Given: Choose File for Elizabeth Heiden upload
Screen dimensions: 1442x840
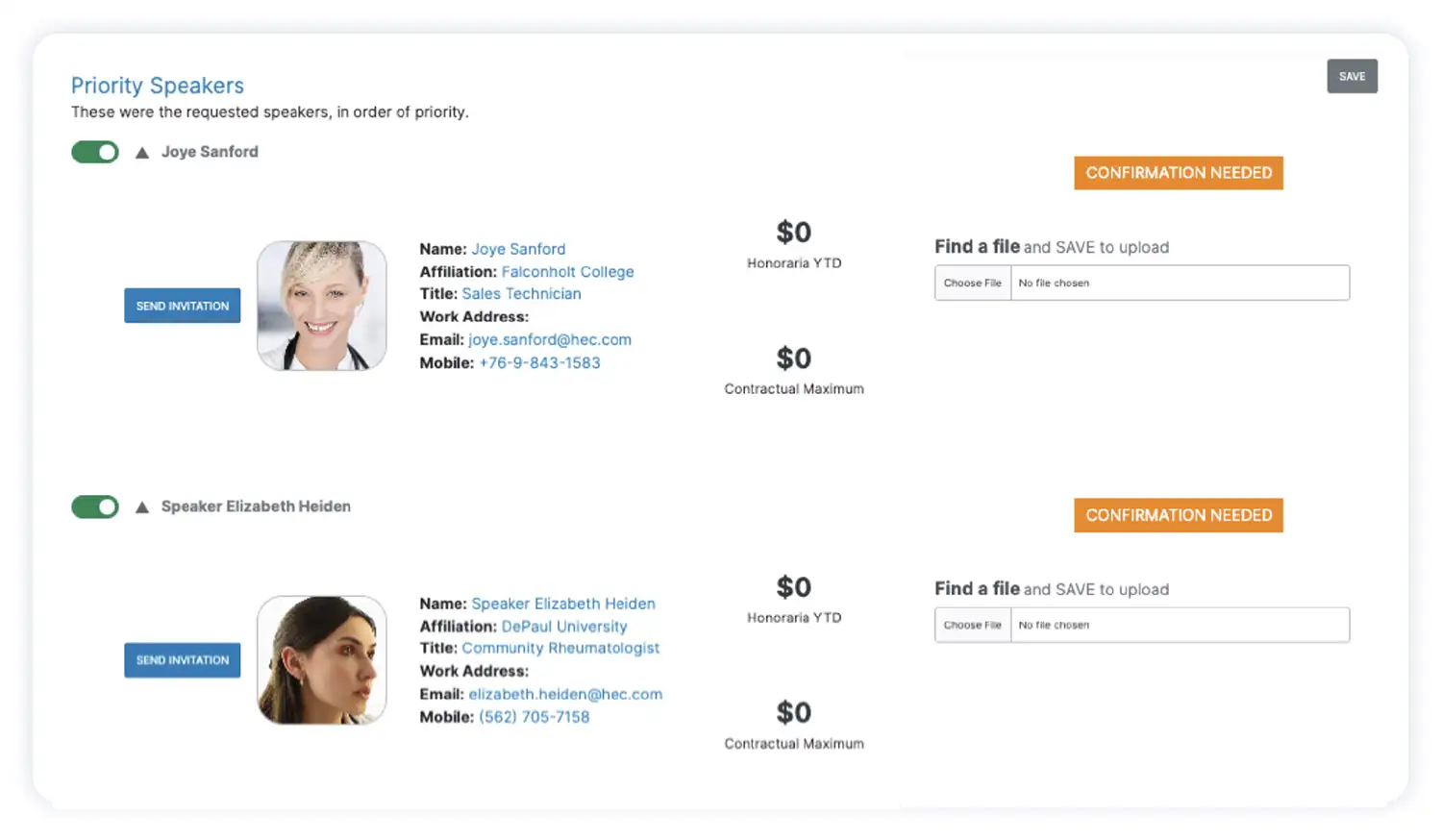Looking at the screenshot, I should tap(972, 625).
